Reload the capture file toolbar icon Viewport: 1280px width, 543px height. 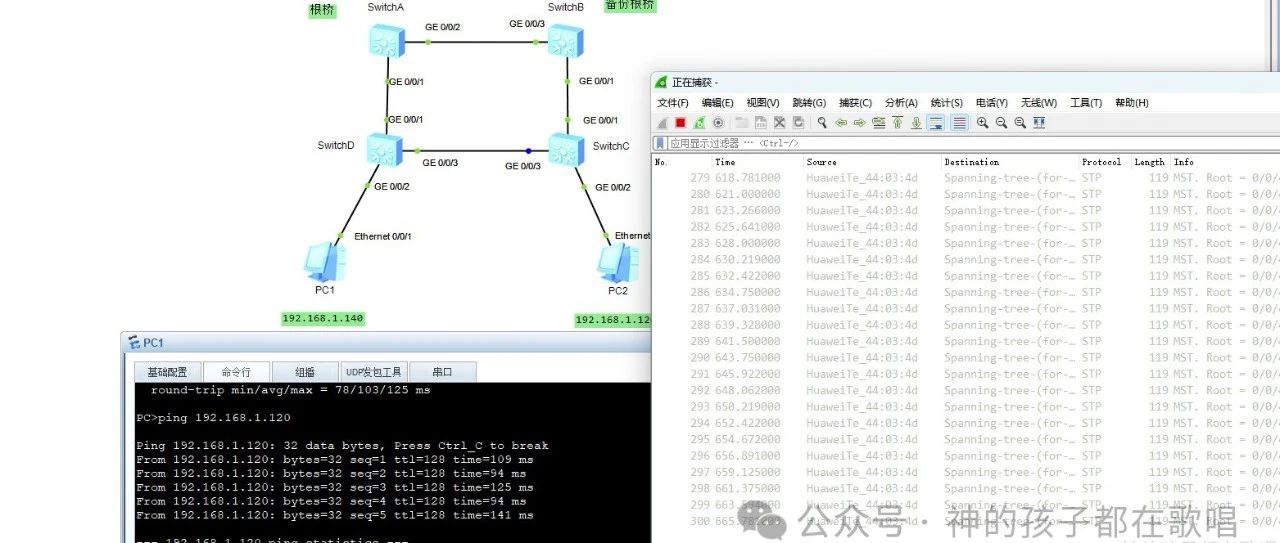[x=797, y=123]
